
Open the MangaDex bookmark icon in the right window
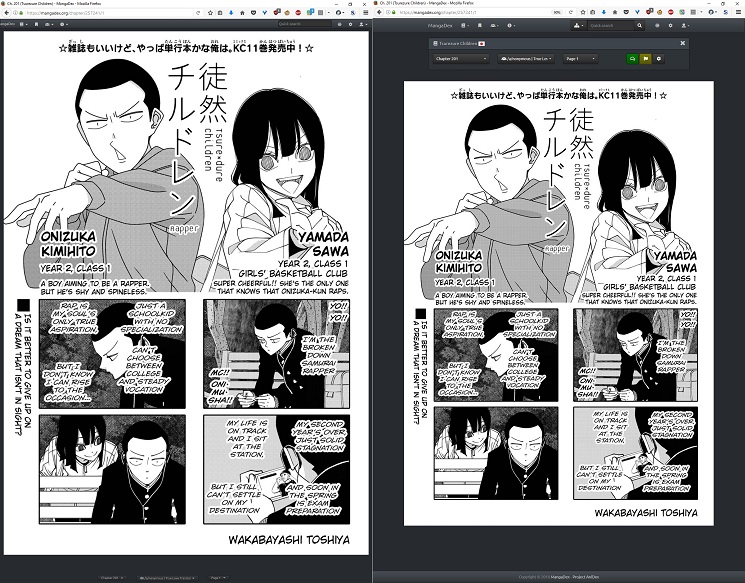479,25
